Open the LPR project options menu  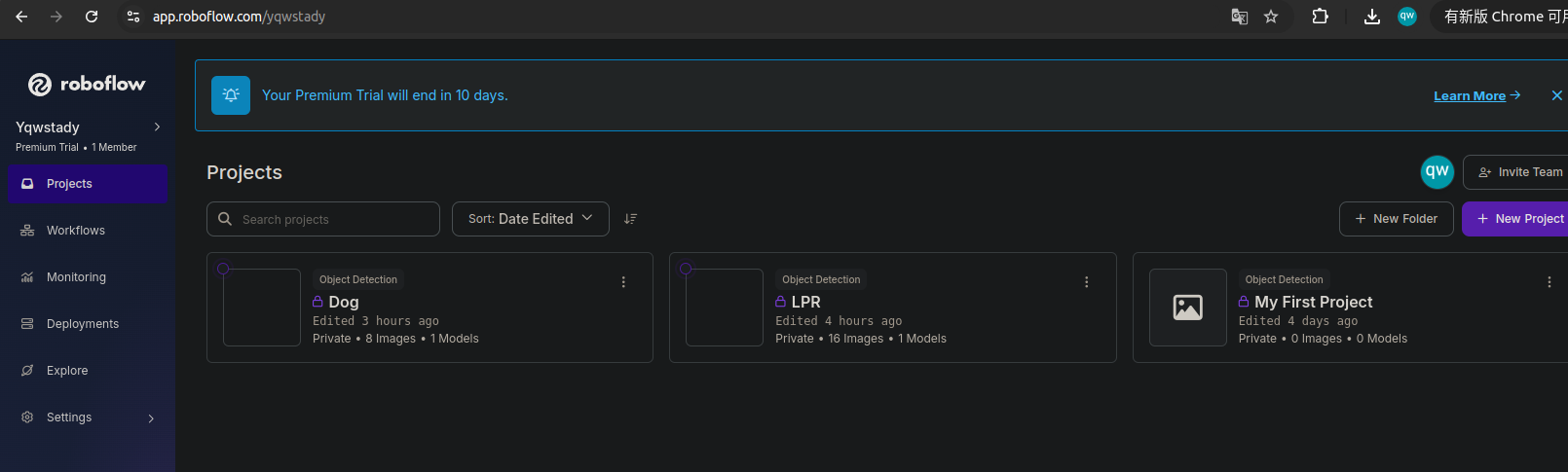coord(1087,282)
